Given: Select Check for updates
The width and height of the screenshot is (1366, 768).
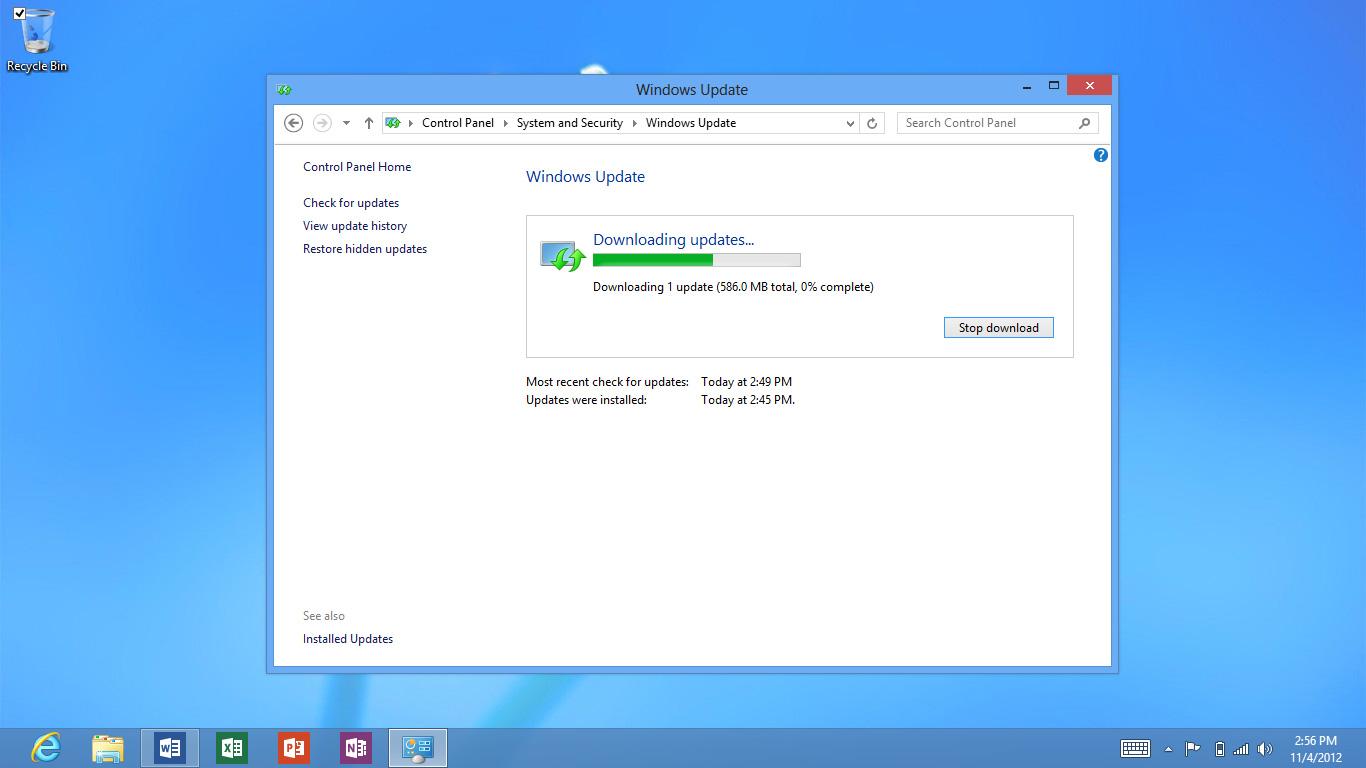Looking at the screenshot, I should tap(351, 202).
